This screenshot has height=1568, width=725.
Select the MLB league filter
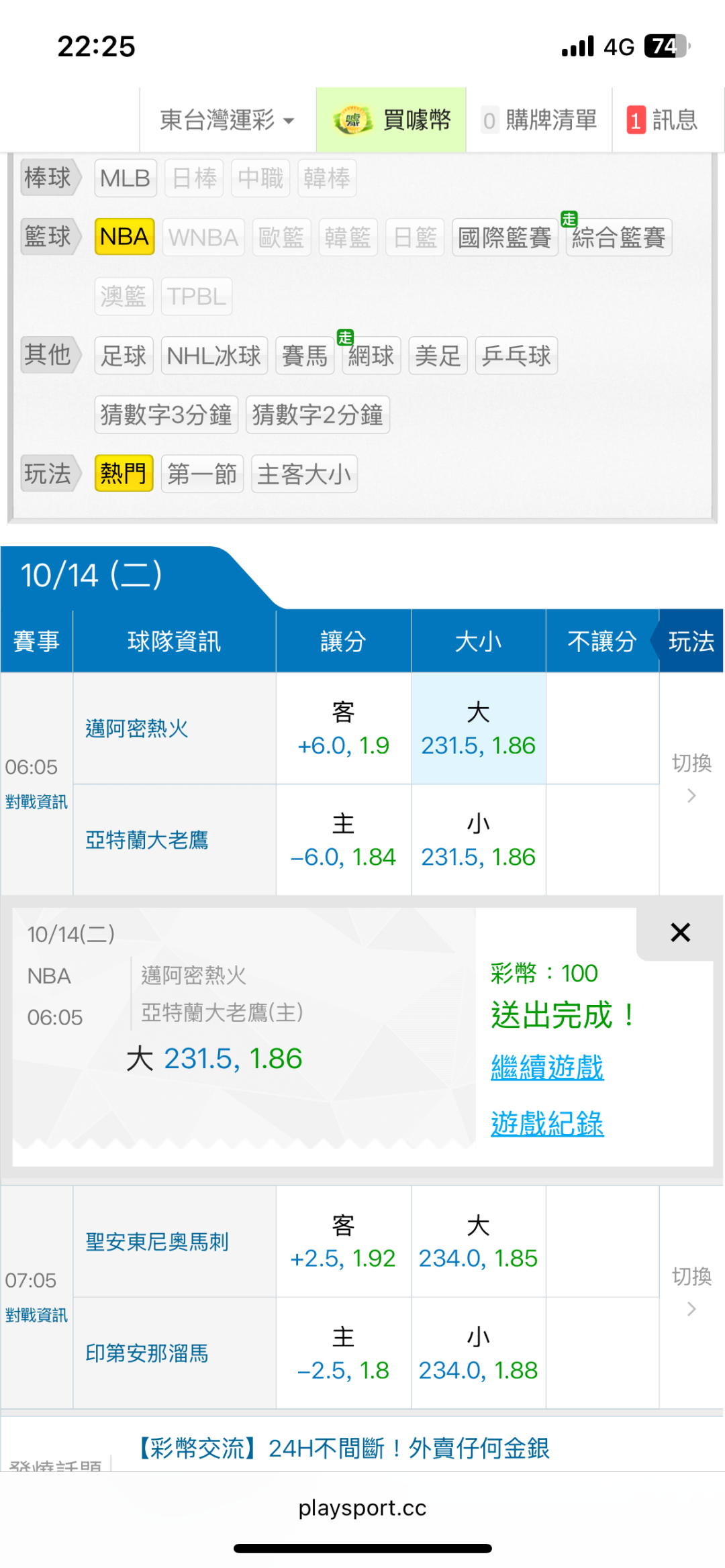(126, 178)
